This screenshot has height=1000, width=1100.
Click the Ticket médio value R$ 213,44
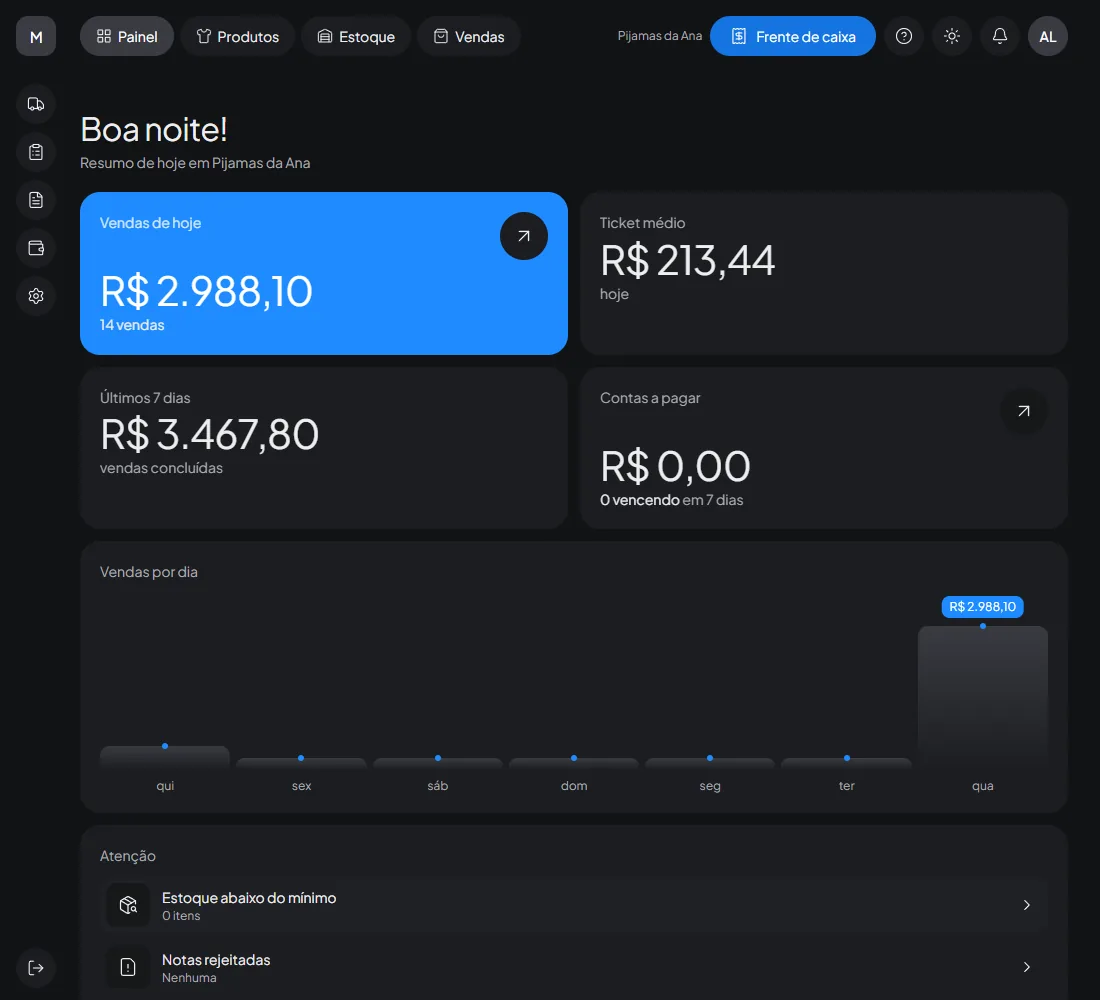[x=688, y=260]
